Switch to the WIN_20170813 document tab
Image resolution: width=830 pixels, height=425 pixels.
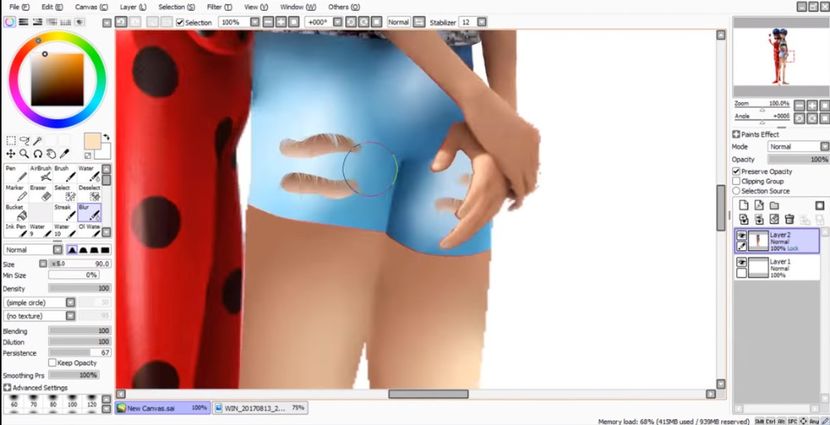pos(260,408)
